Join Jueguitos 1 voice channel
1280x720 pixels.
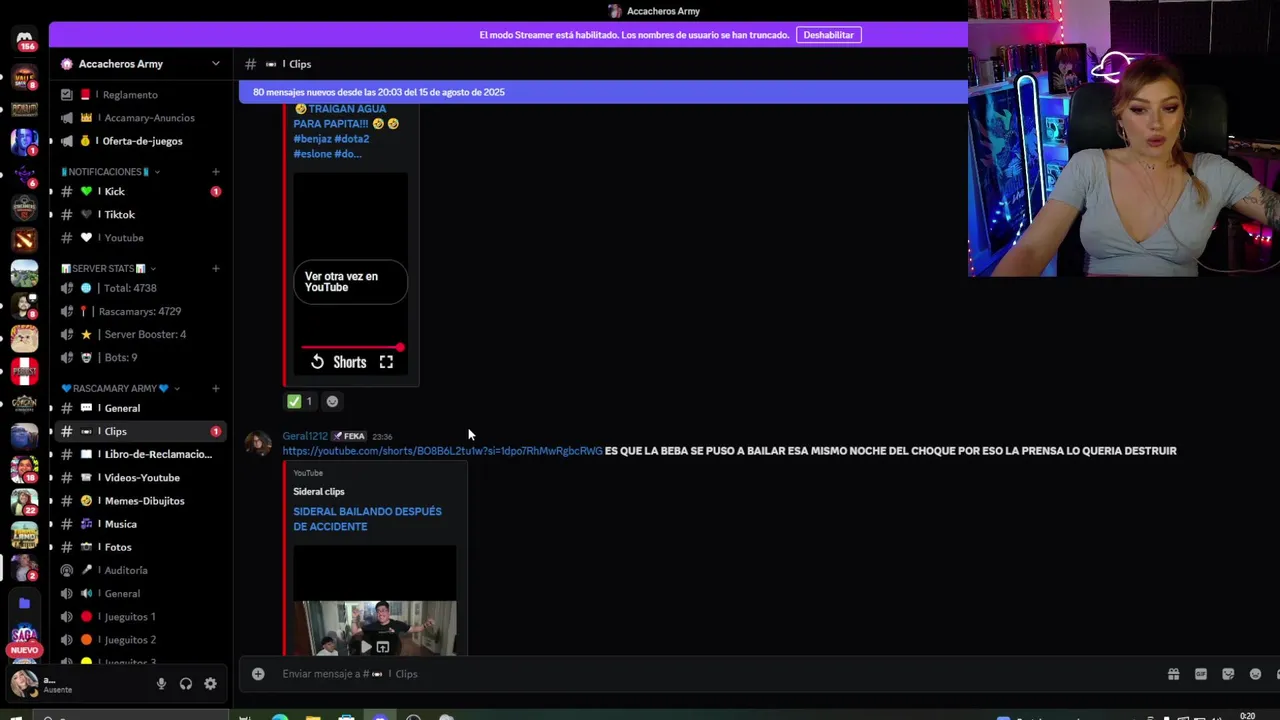pos(141,617)
